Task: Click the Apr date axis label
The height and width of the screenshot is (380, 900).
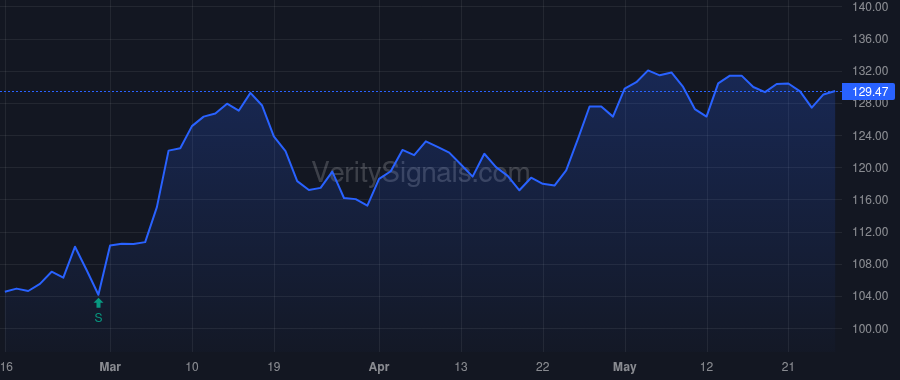Action: coord(379,367)
